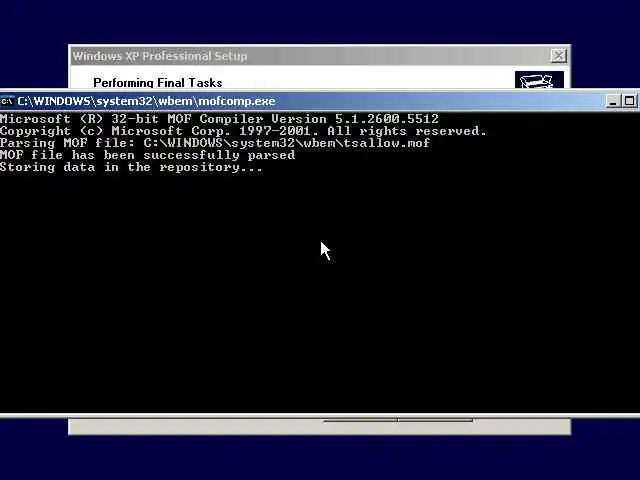Screen dimensions: 640x480
Task: Click the 'Microsoft (R) 32-bit MOF Compiler Version' line
Action: tap(219, 119)
